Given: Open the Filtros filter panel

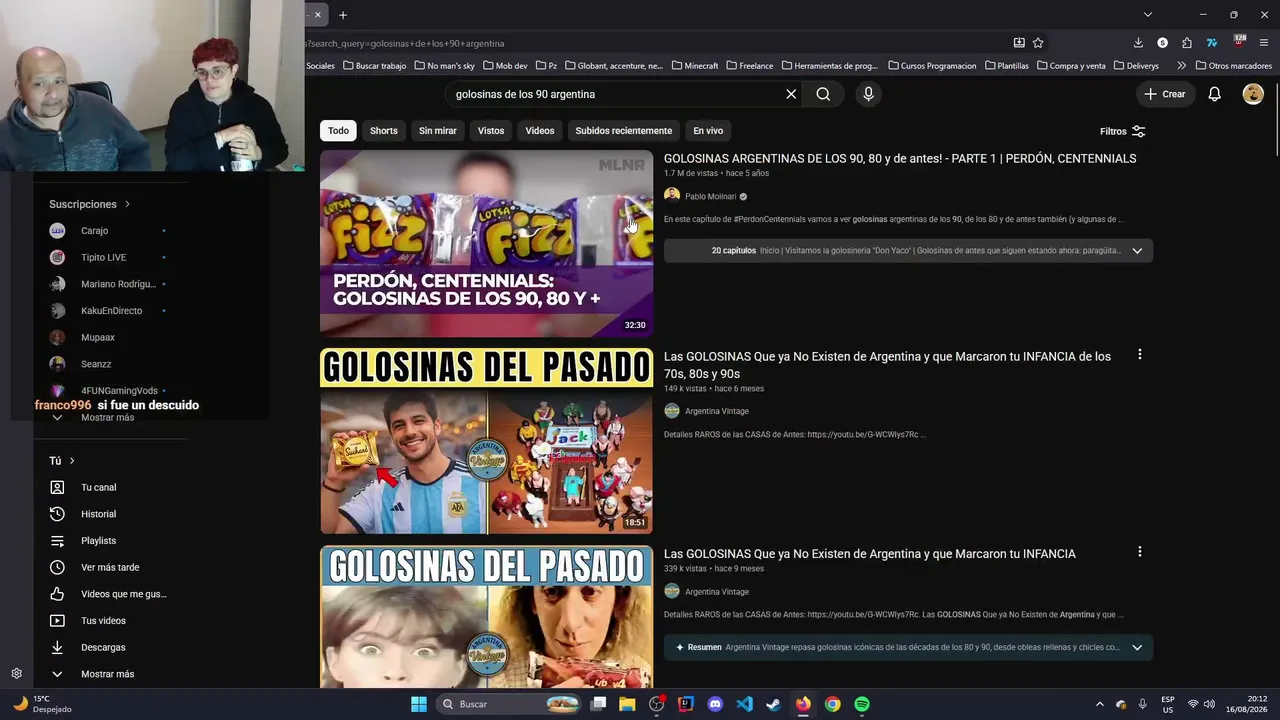Looking at the screenshot, I should click(x=1123, y=131).
